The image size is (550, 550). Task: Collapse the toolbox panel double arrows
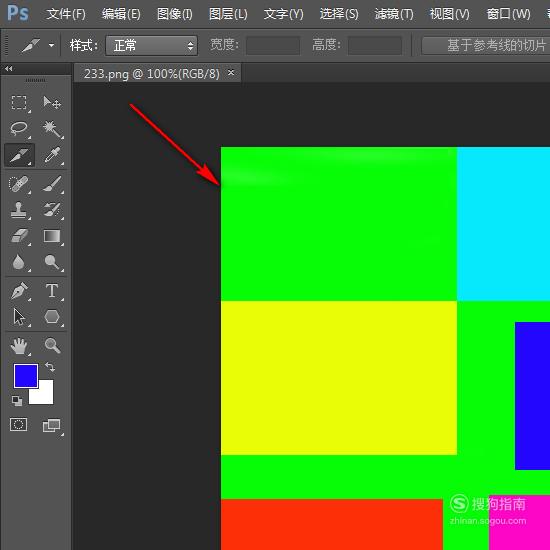tap(9, 69)
